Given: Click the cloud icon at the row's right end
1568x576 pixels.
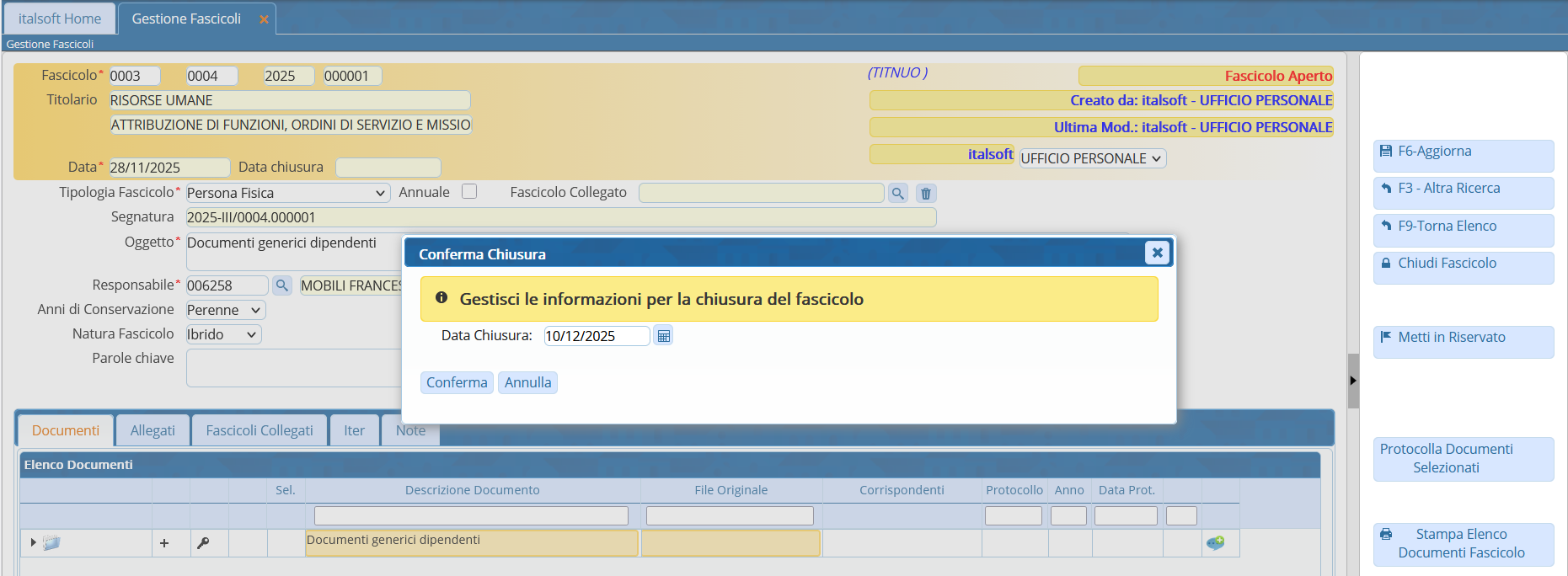Looking at the screenshot, I should pyautogui.click(x=1215, y=543).
